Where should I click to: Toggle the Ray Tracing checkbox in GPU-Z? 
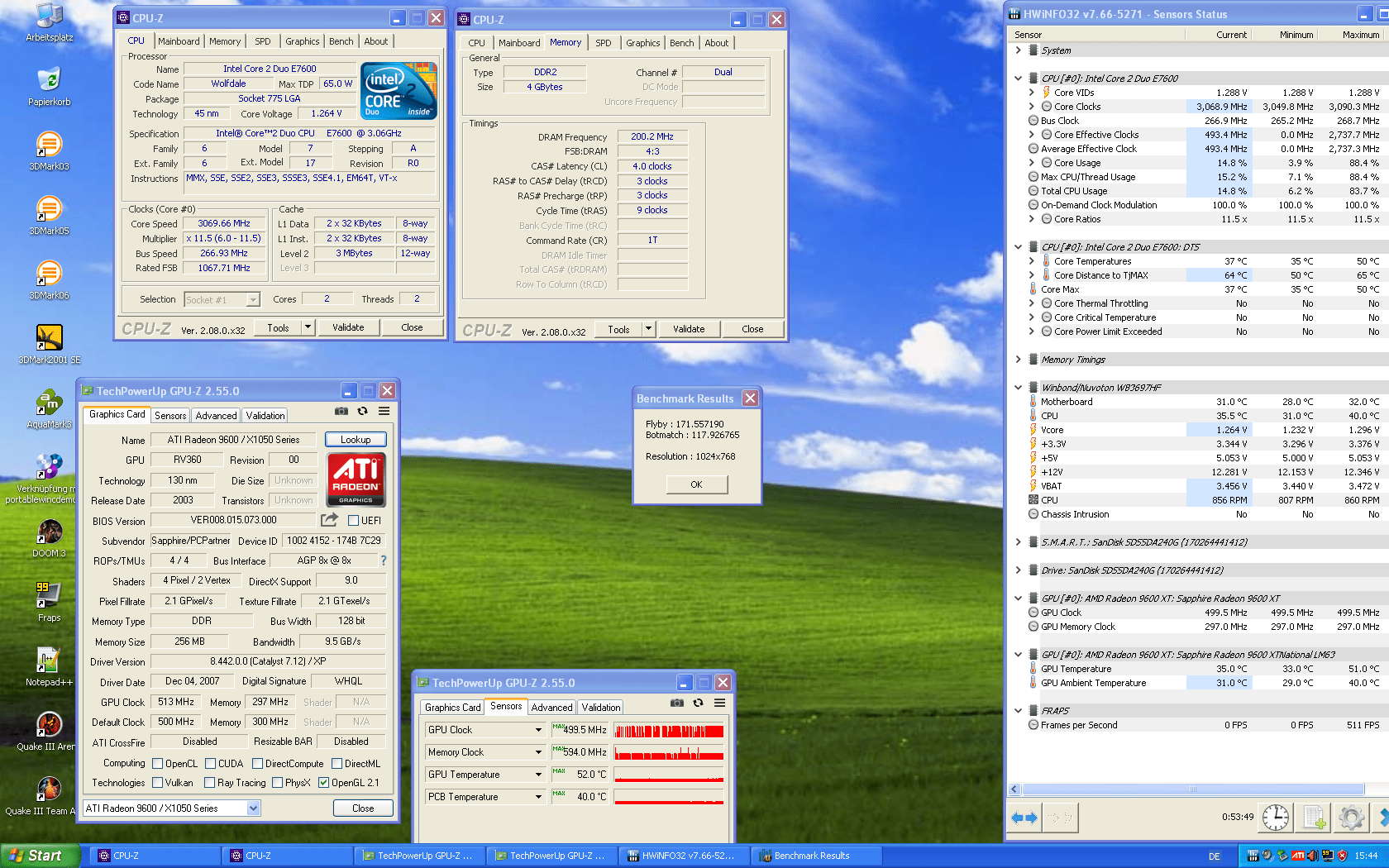pos(209,783)
